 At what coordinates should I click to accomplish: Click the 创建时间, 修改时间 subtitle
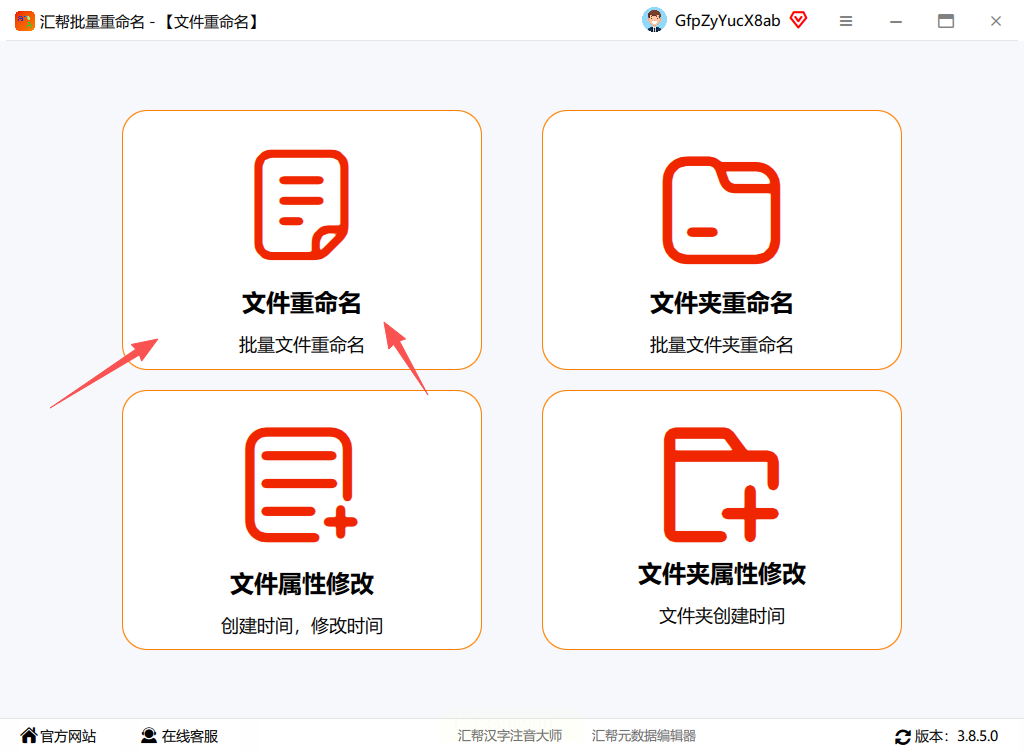301,625
